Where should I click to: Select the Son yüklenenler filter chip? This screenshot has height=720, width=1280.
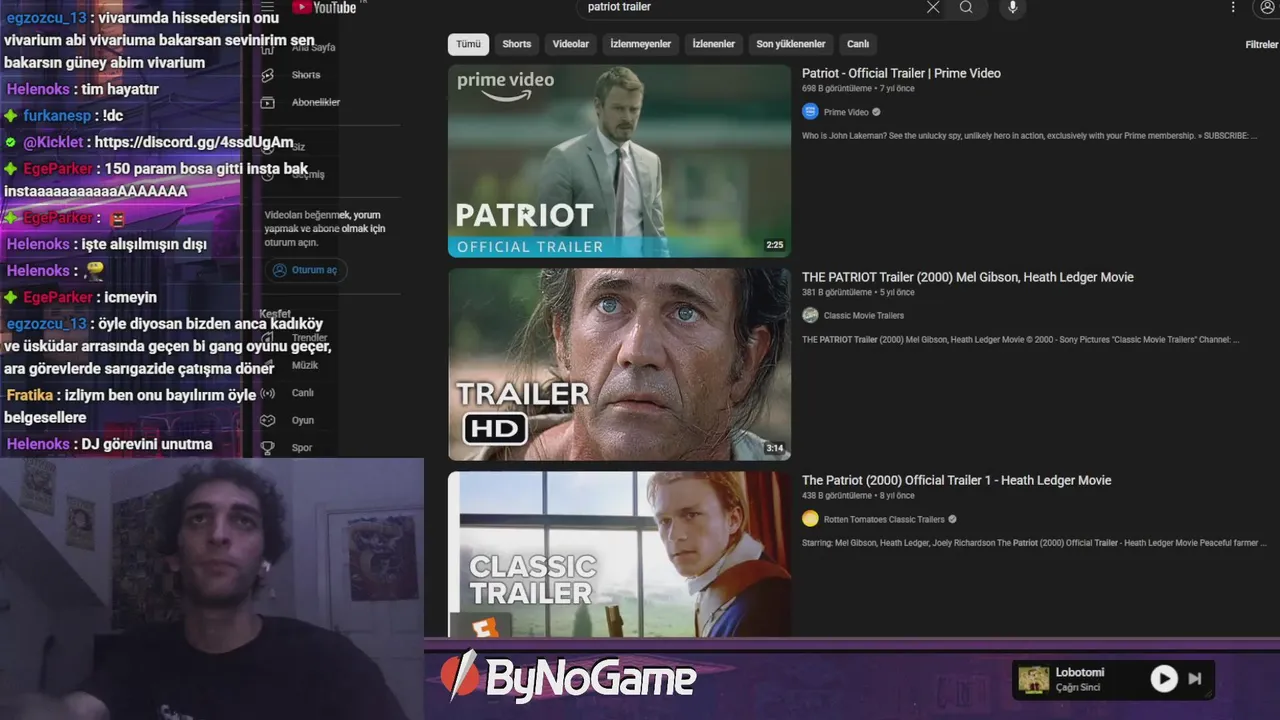pyautogui.click(x=791, y=44)
